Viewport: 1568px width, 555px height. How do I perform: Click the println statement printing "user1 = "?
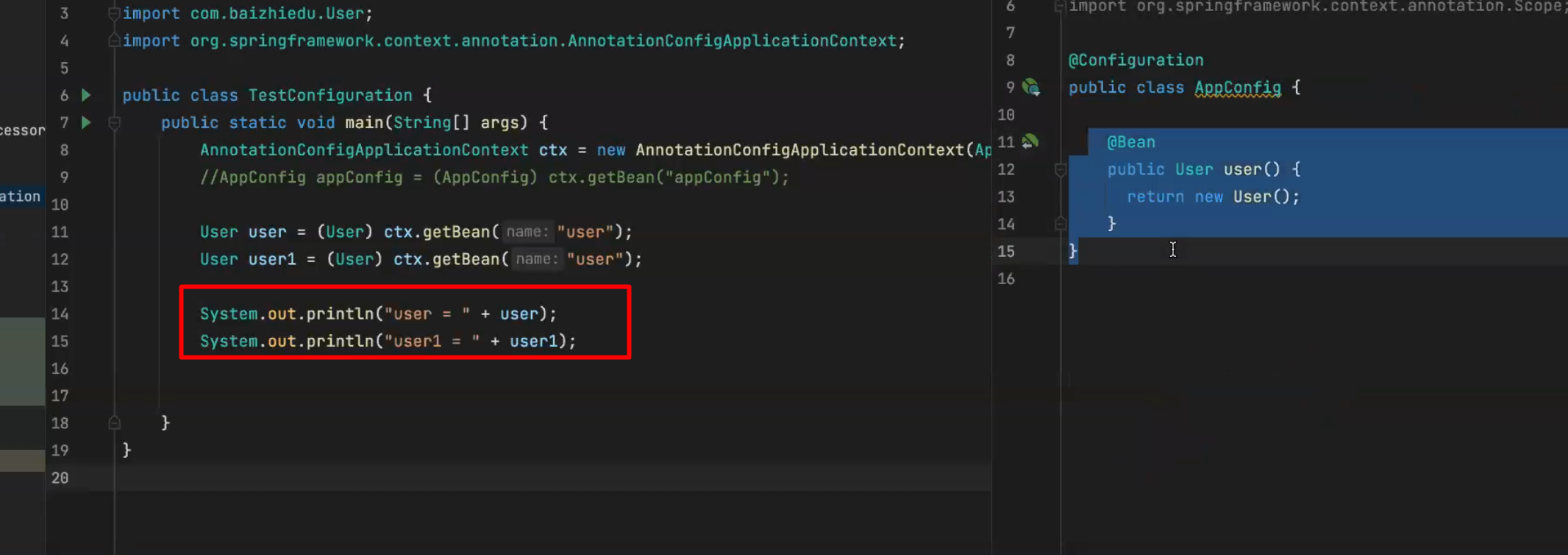(x=388, y=342)
